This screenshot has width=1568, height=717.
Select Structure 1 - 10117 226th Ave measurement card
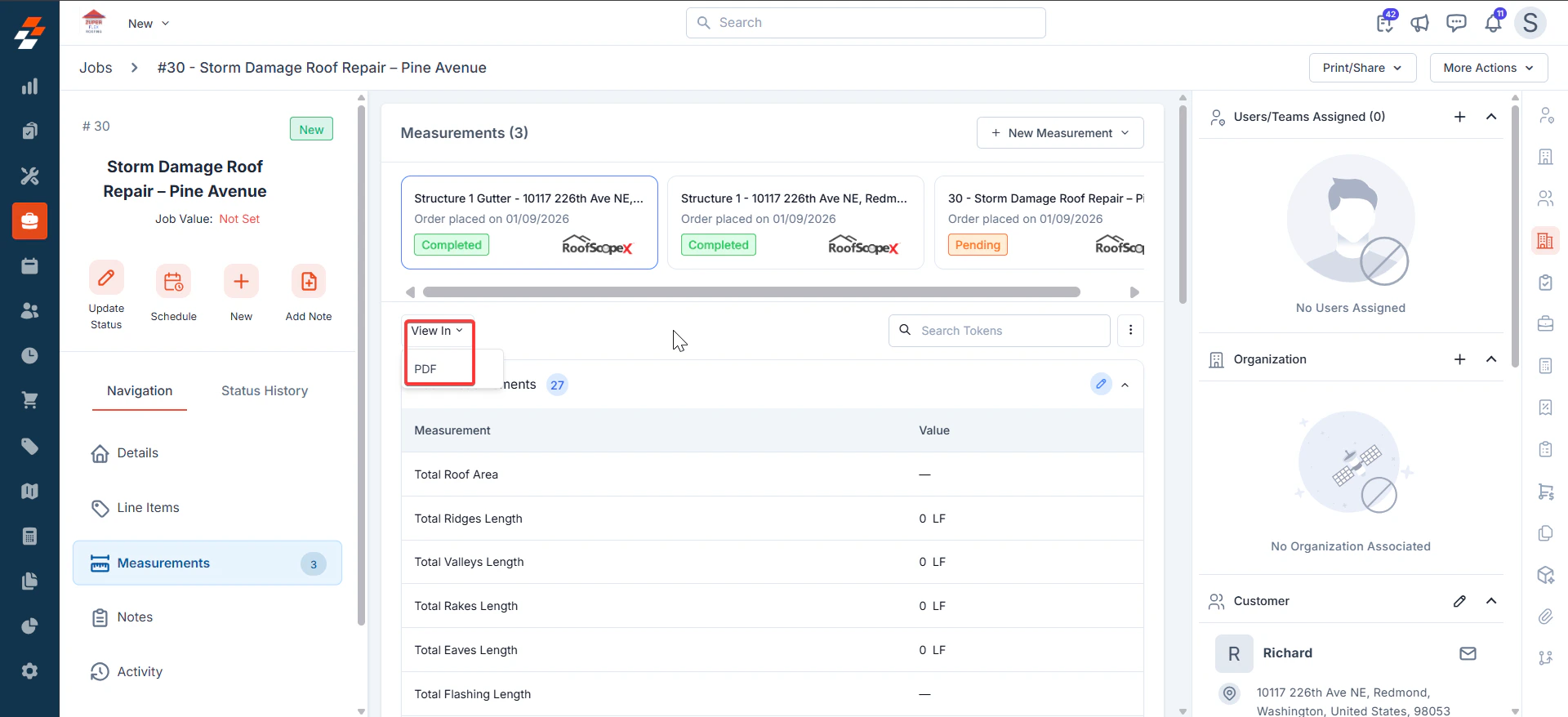click(795, 222)
